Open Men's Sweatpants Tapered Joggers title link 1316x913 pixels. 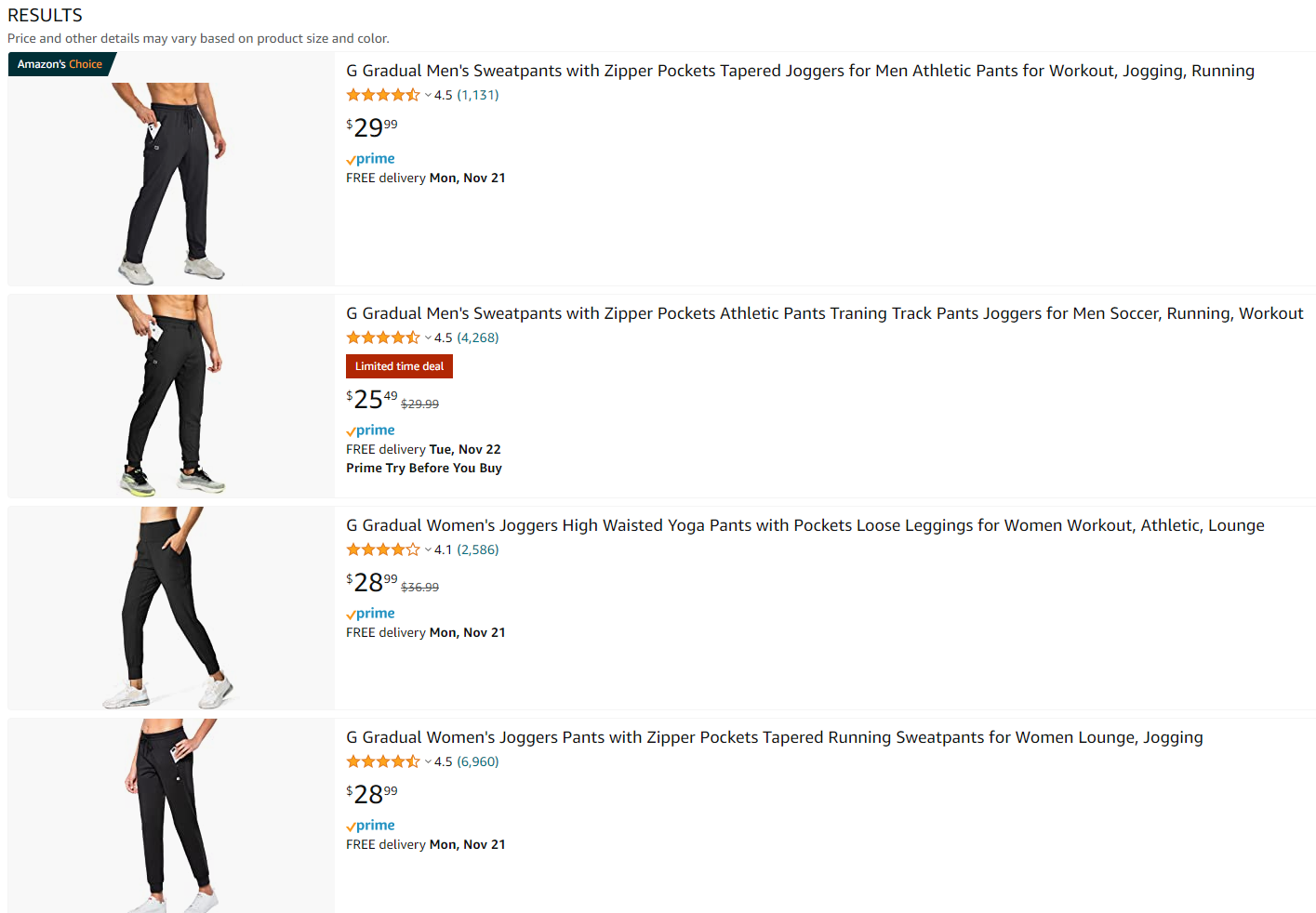(800, 71)
